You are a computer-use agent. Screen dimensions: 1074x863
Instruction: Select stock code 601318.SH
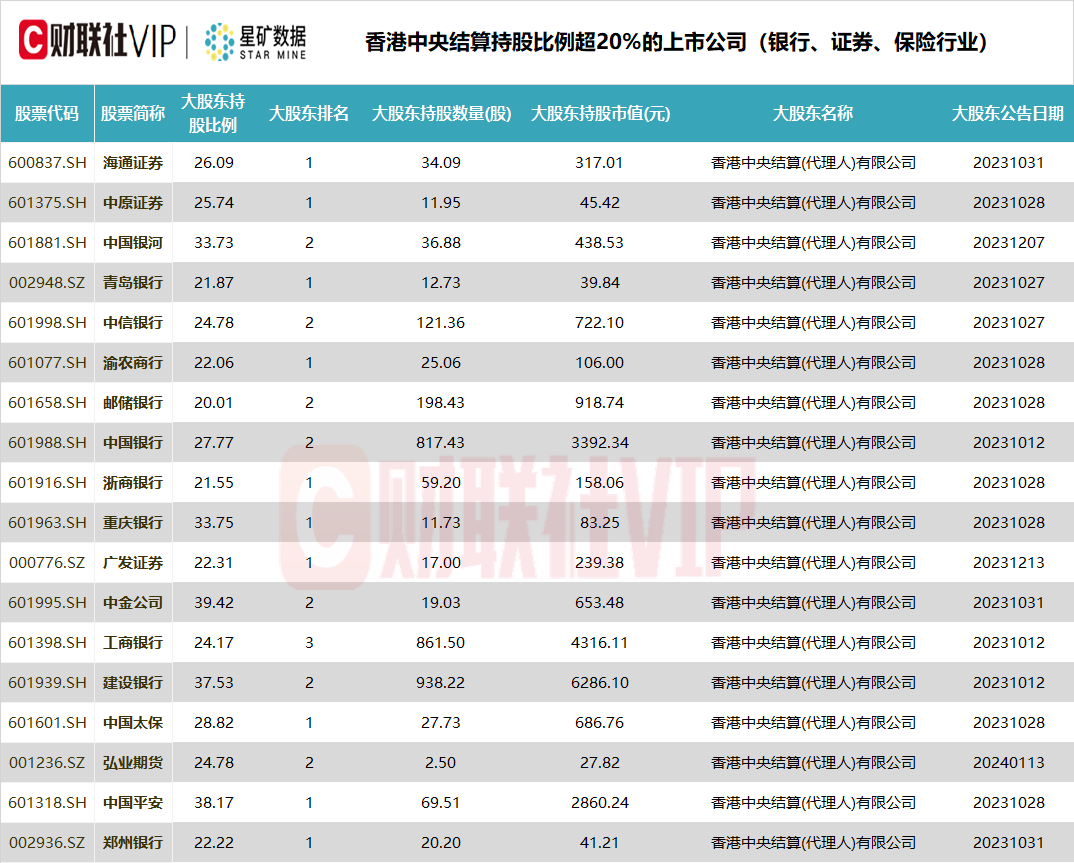tap(47, 803)
